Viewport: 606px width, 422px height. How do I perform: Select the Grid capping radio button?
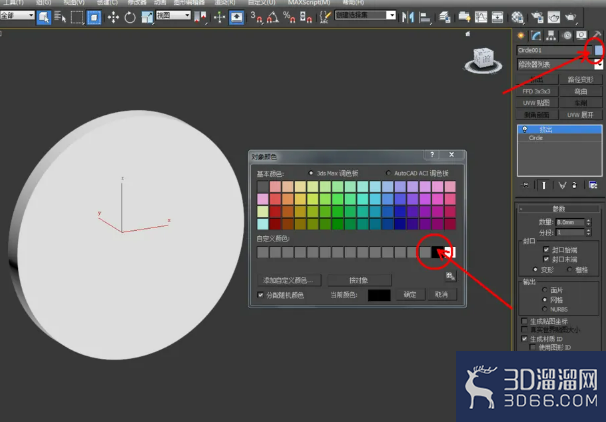pyautogui.click(x=569, y=269)
